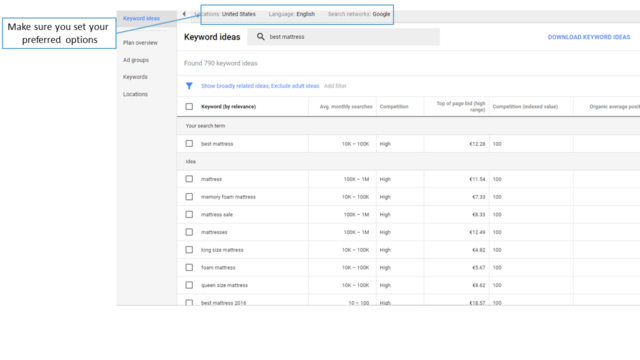
Task: Change the Locations: United States setting
Action: pos(225,14)
